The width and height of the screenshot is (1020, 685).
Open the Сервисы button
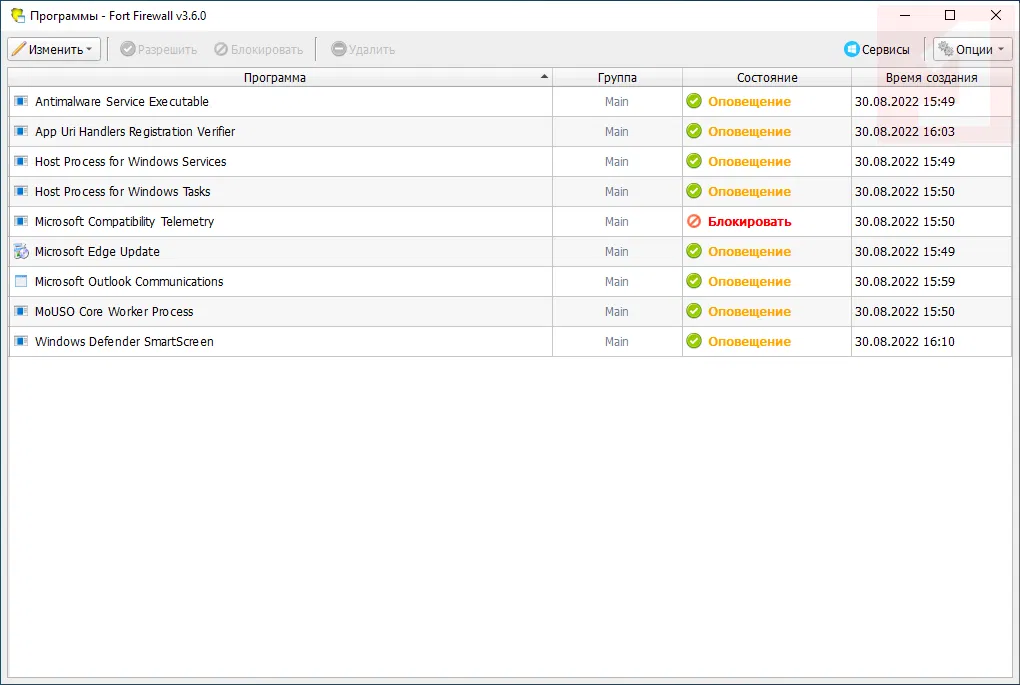pos(877,49)
